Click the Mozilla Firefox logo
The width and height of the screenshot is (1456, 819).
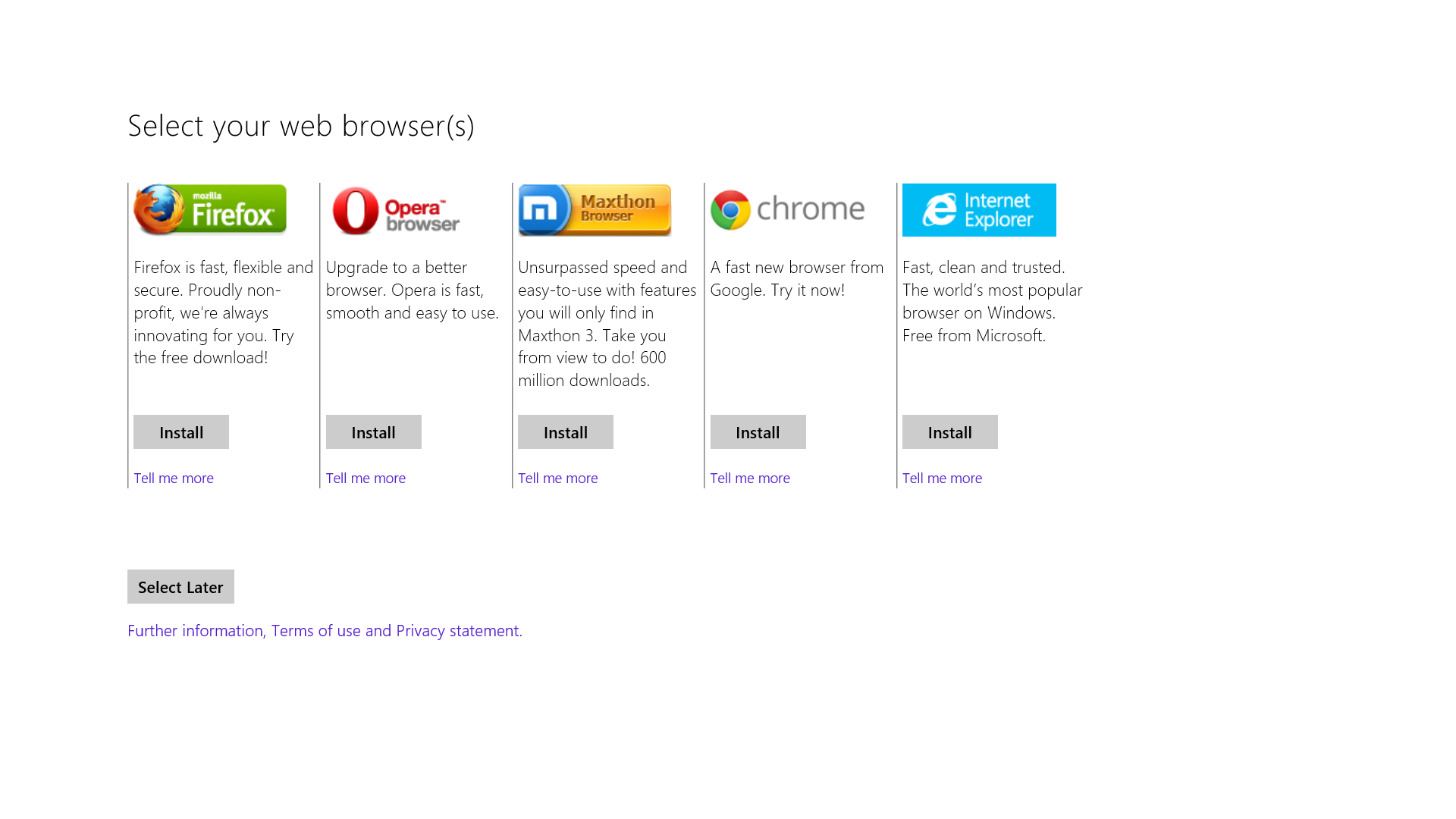pos(210,210)
